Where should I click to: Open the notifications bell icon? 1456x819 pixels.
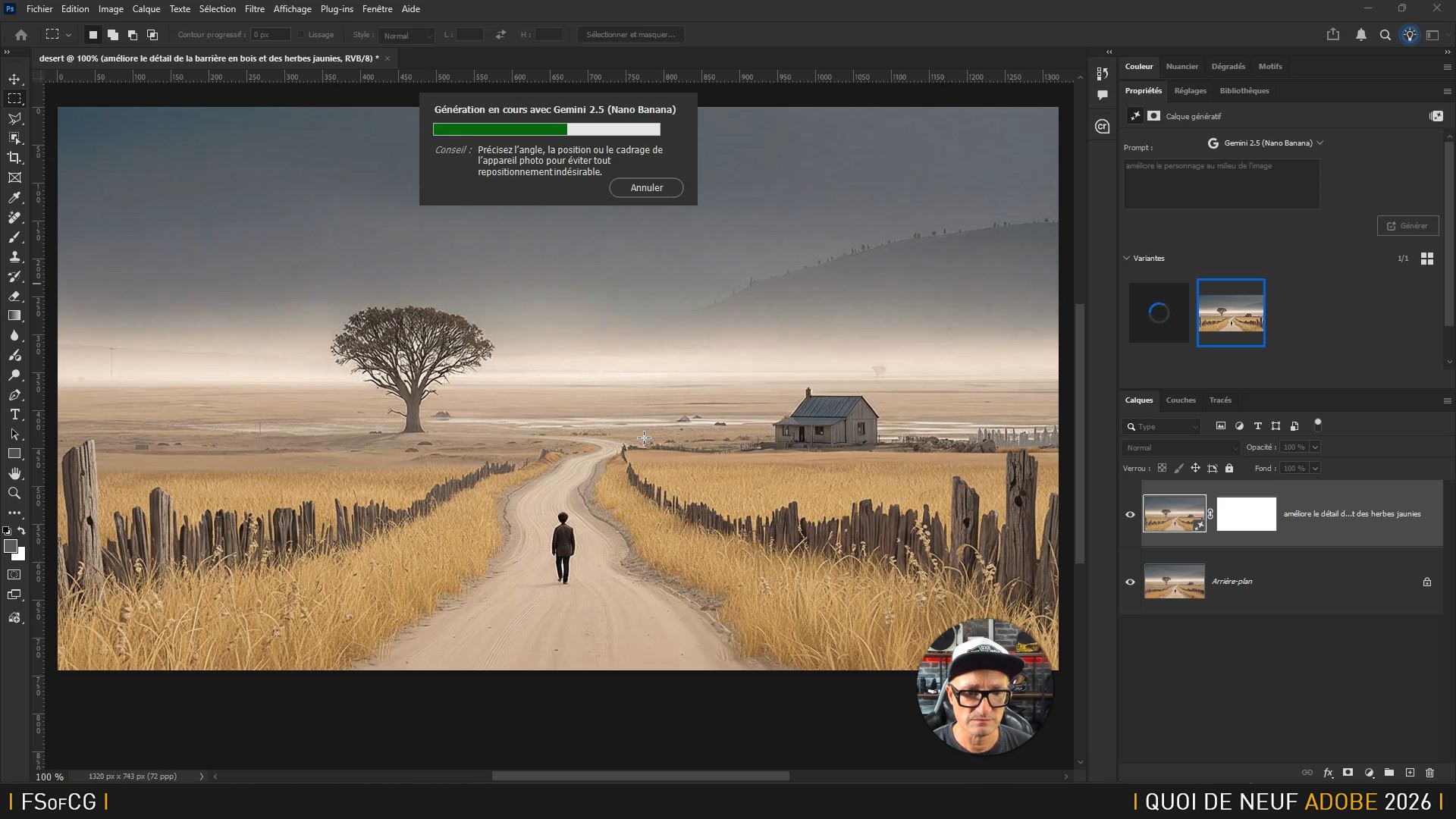(1361, 35)
